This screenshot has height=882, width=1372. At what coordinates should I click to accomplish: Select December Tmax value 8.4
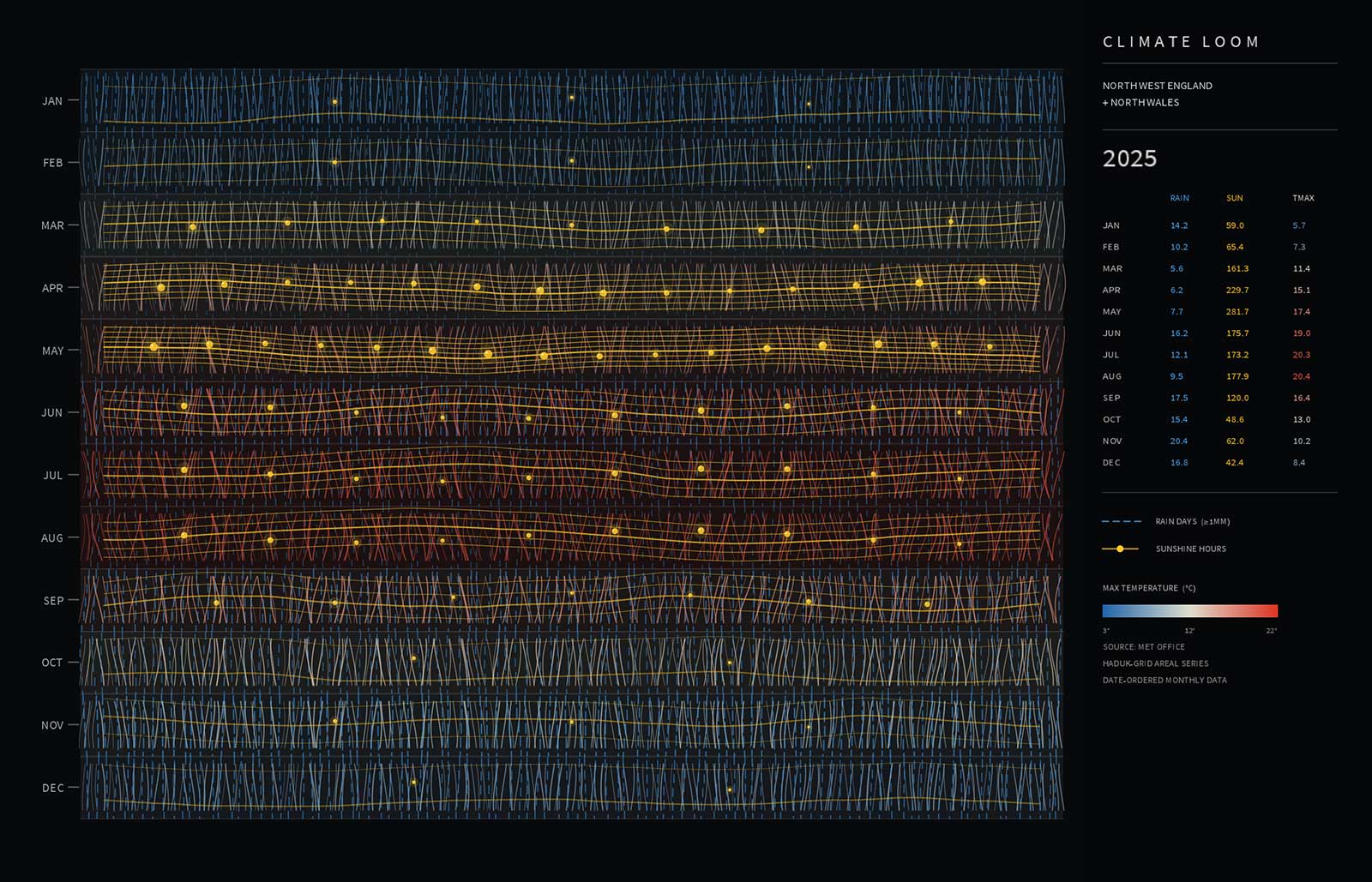coord(1299,463)
